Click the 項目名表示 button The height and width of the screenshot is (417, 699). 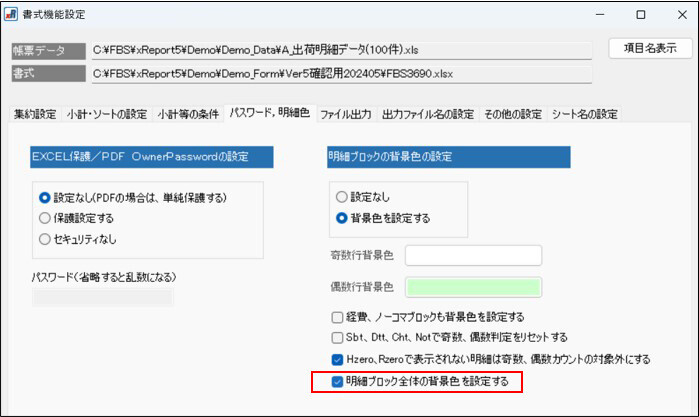coord(650,48)
